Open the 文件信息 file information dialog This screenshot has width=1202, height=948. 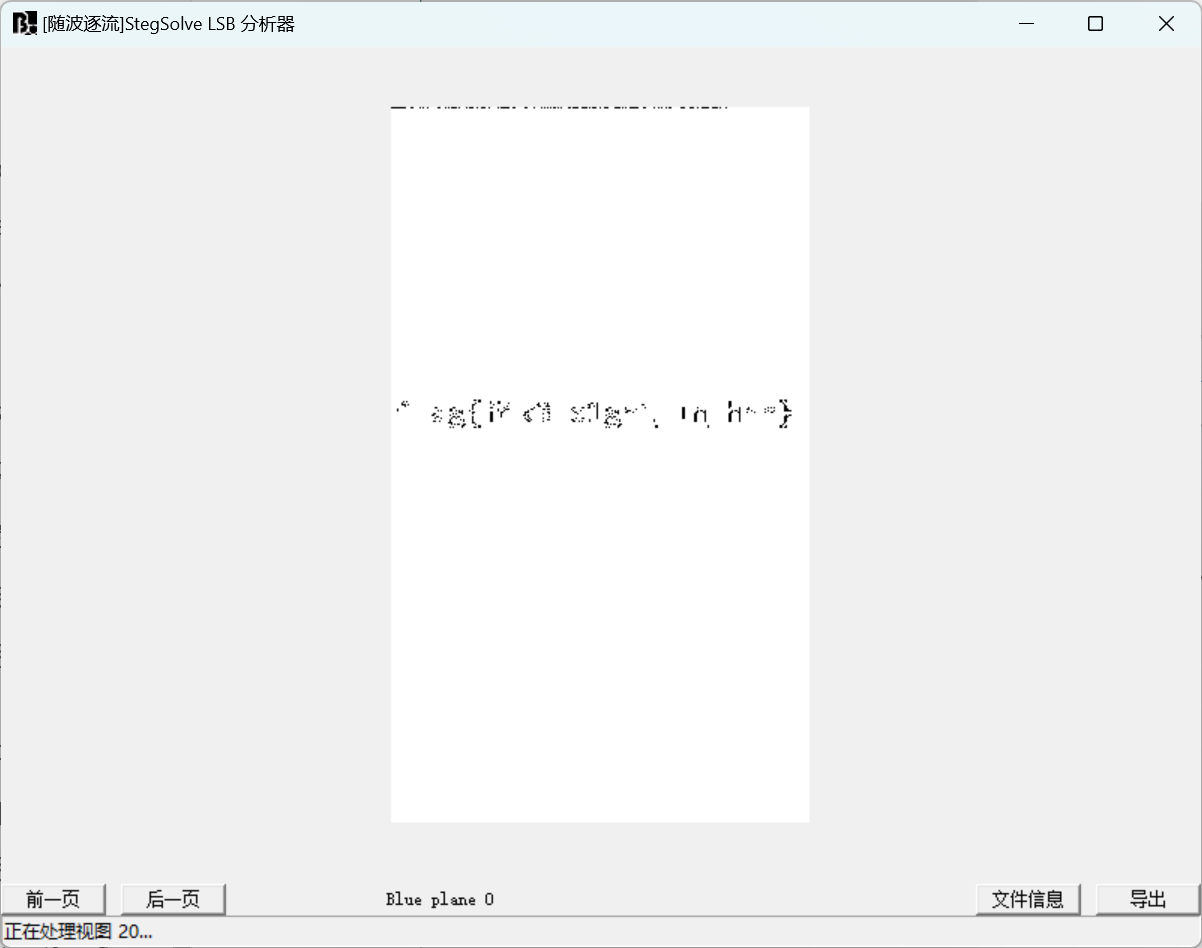click(x=1028, y=899)
